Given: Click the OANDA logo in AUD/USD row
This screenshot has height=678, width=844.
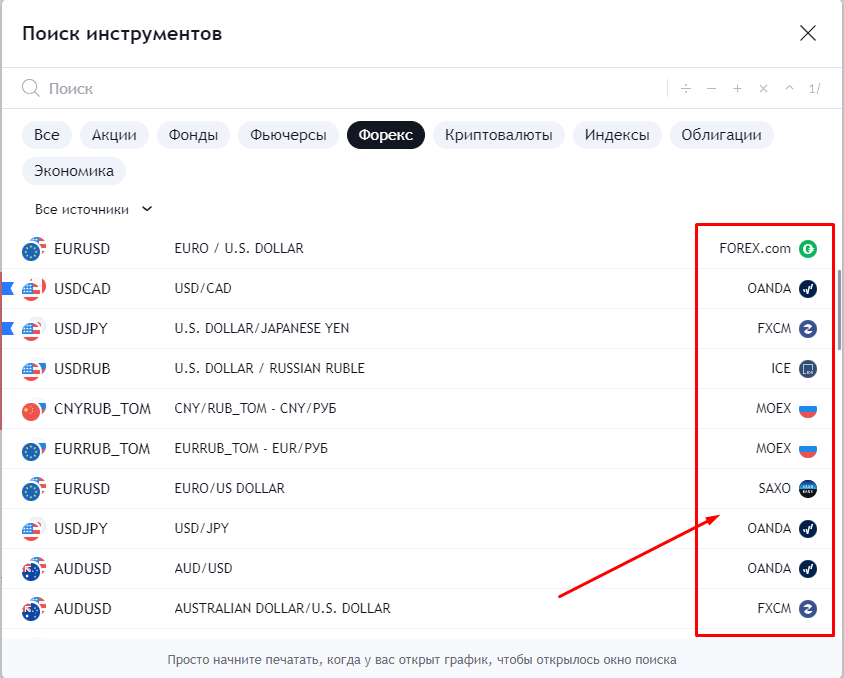Looking at the screenshot, I should click(807, 568).
